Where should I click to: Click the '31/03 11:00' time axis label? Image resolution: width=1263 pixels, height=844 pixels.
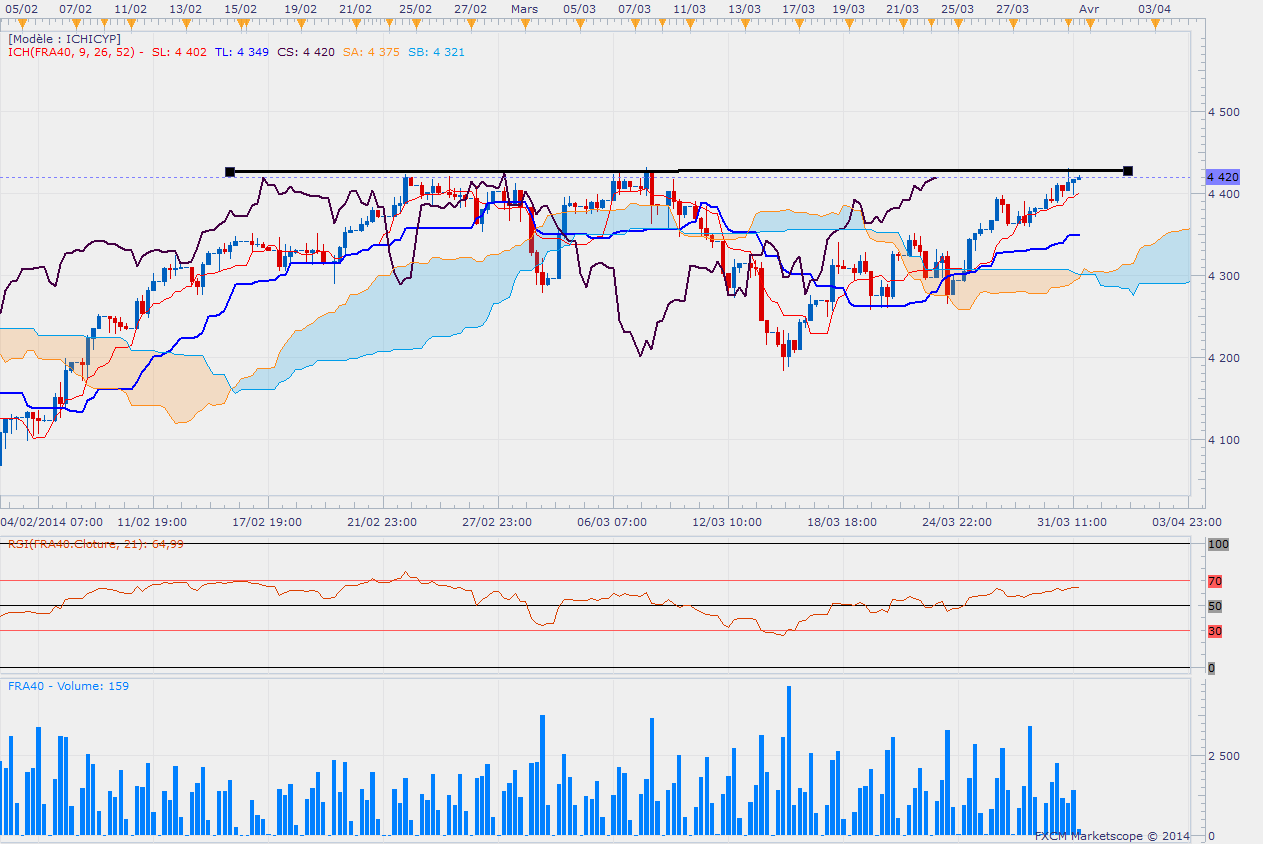[1072, 522]
